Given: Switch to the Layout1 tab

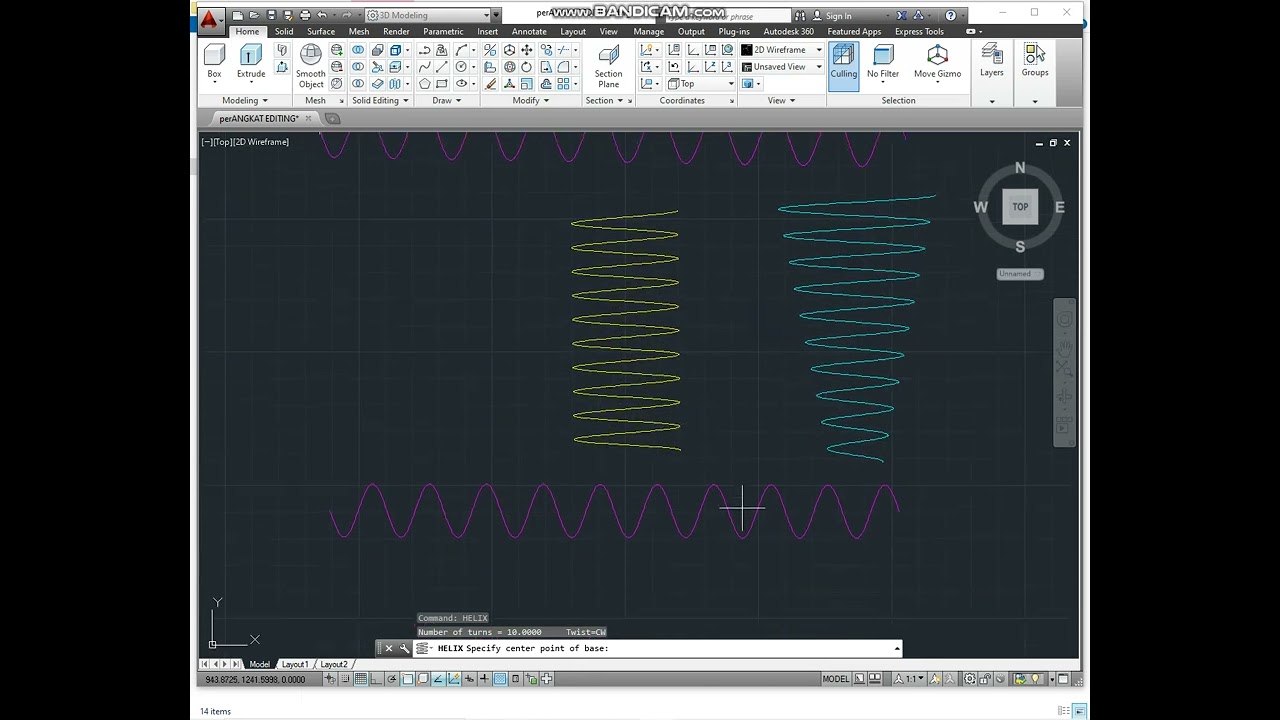Looking at the screenshot, I should [295, 664].
